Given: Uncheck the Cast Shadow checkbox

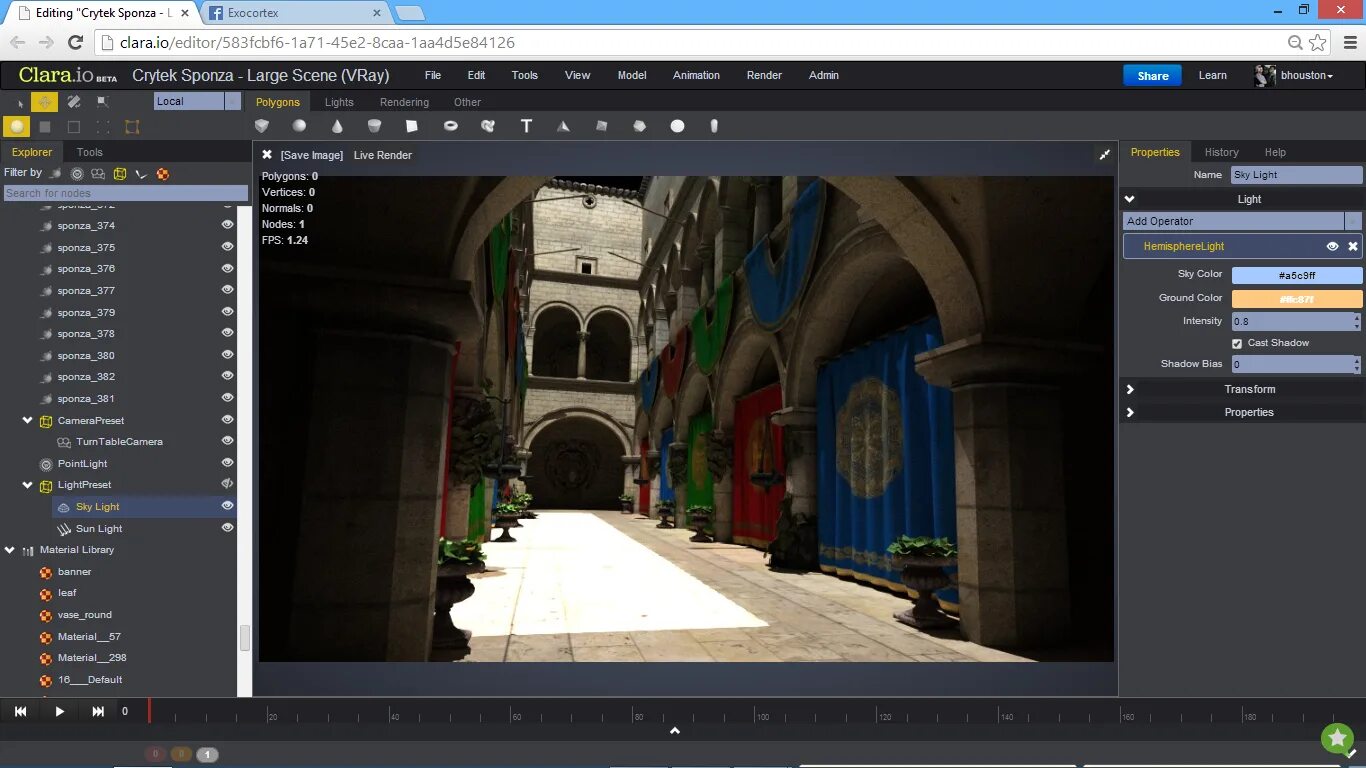Looking at the screenshot, I should [x=1237, y=343].
